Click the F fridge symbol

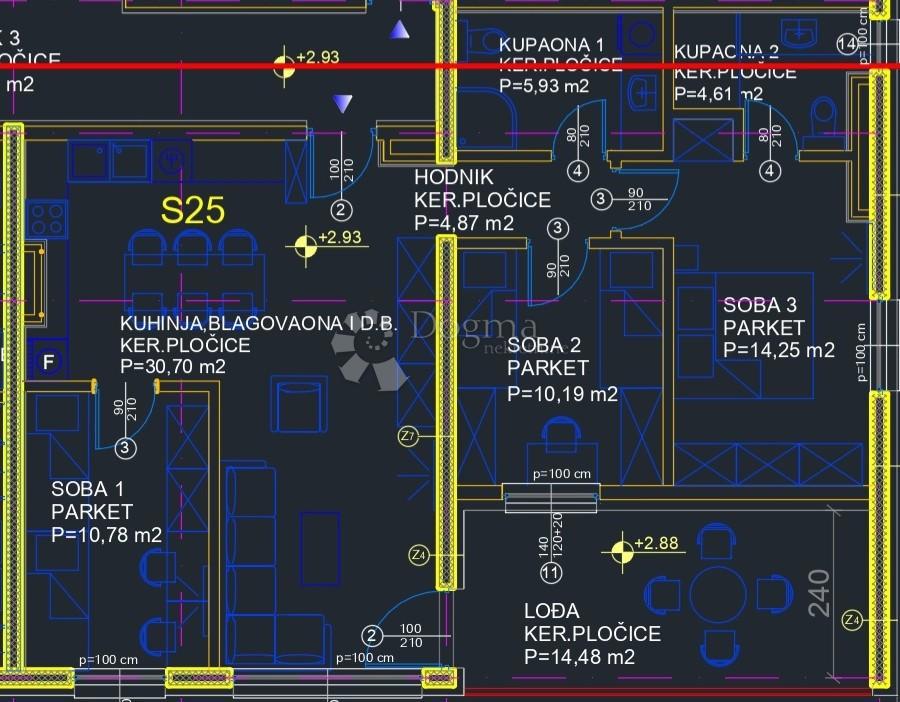coord(49,362)
